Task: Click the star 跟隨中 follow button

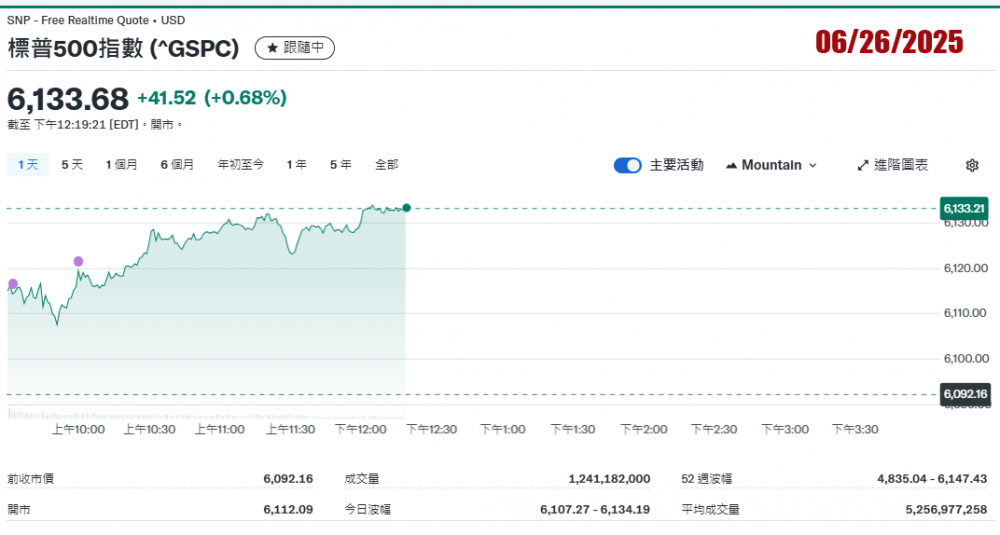Action: [x=295, y=47]
